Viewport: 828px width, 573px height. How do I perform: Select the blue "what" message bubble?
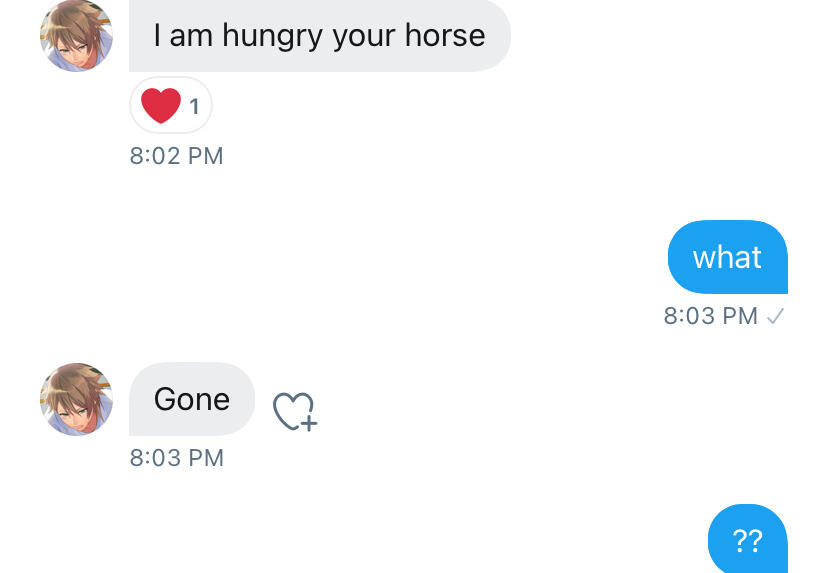pos(727,257)
